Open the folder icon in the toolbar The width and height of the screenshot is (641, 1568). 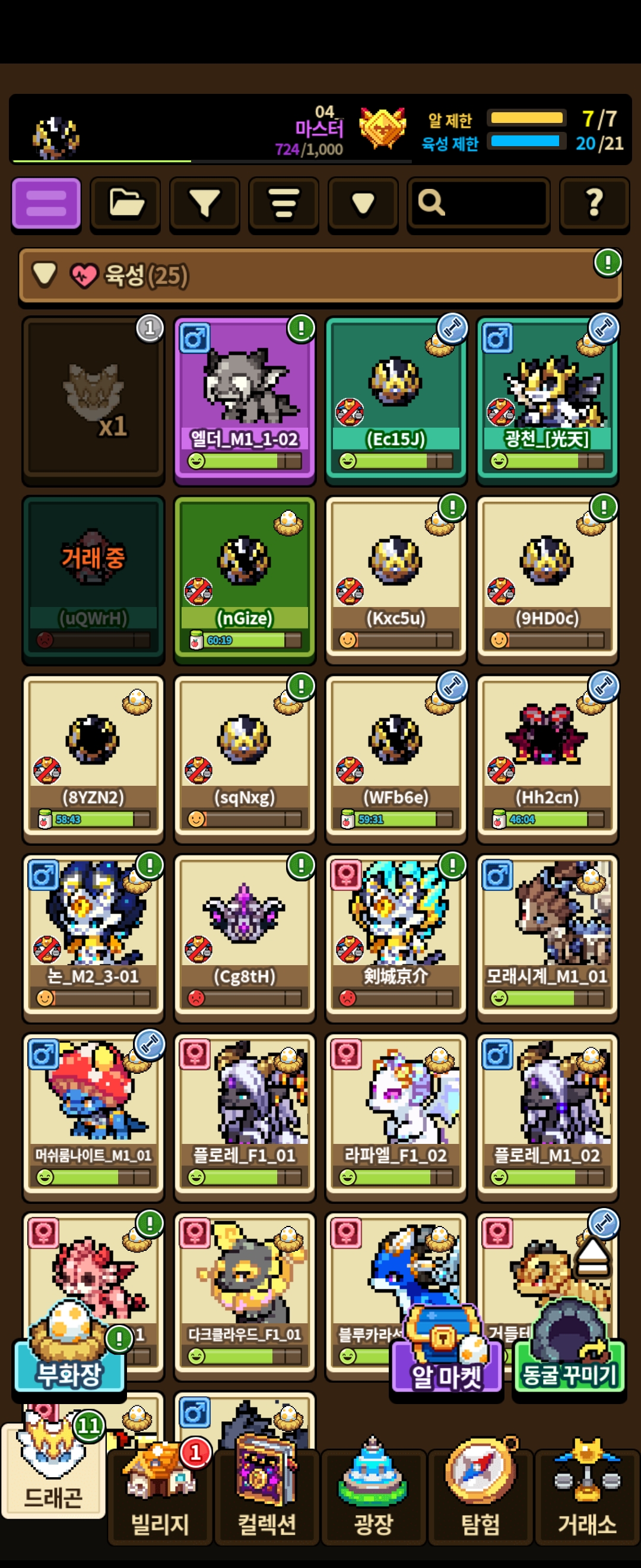pos(125,204)
